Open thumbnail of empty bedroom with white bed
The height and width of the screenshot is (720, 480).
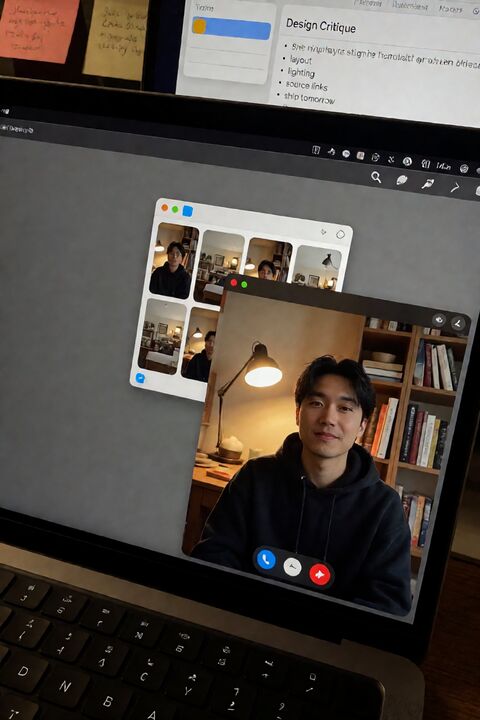(x=162, y=336)
